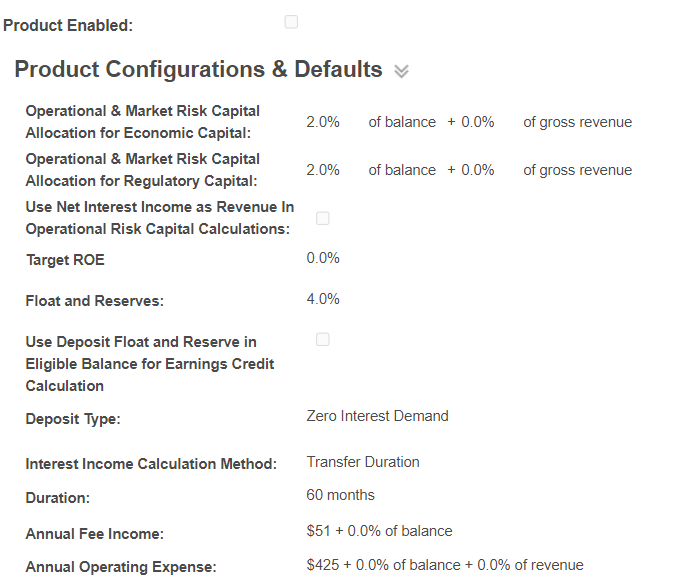Select Economic Capital 0.0% gross revenue value
This screenshot has width=673, height=585.
[x=478, y=122]
